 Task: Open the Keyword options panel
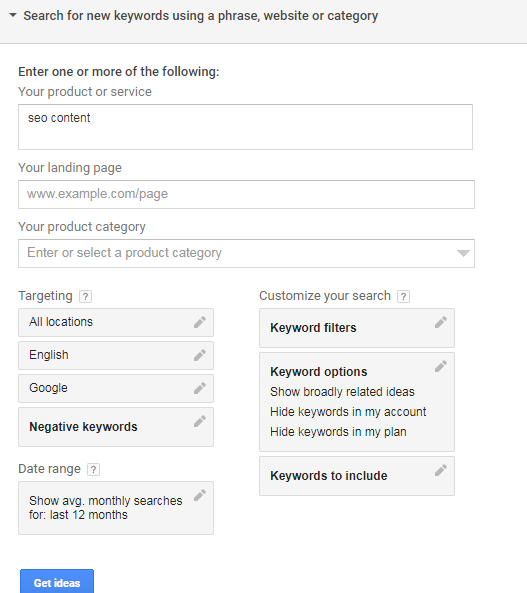pyautogui.click(x=357, y=402)
